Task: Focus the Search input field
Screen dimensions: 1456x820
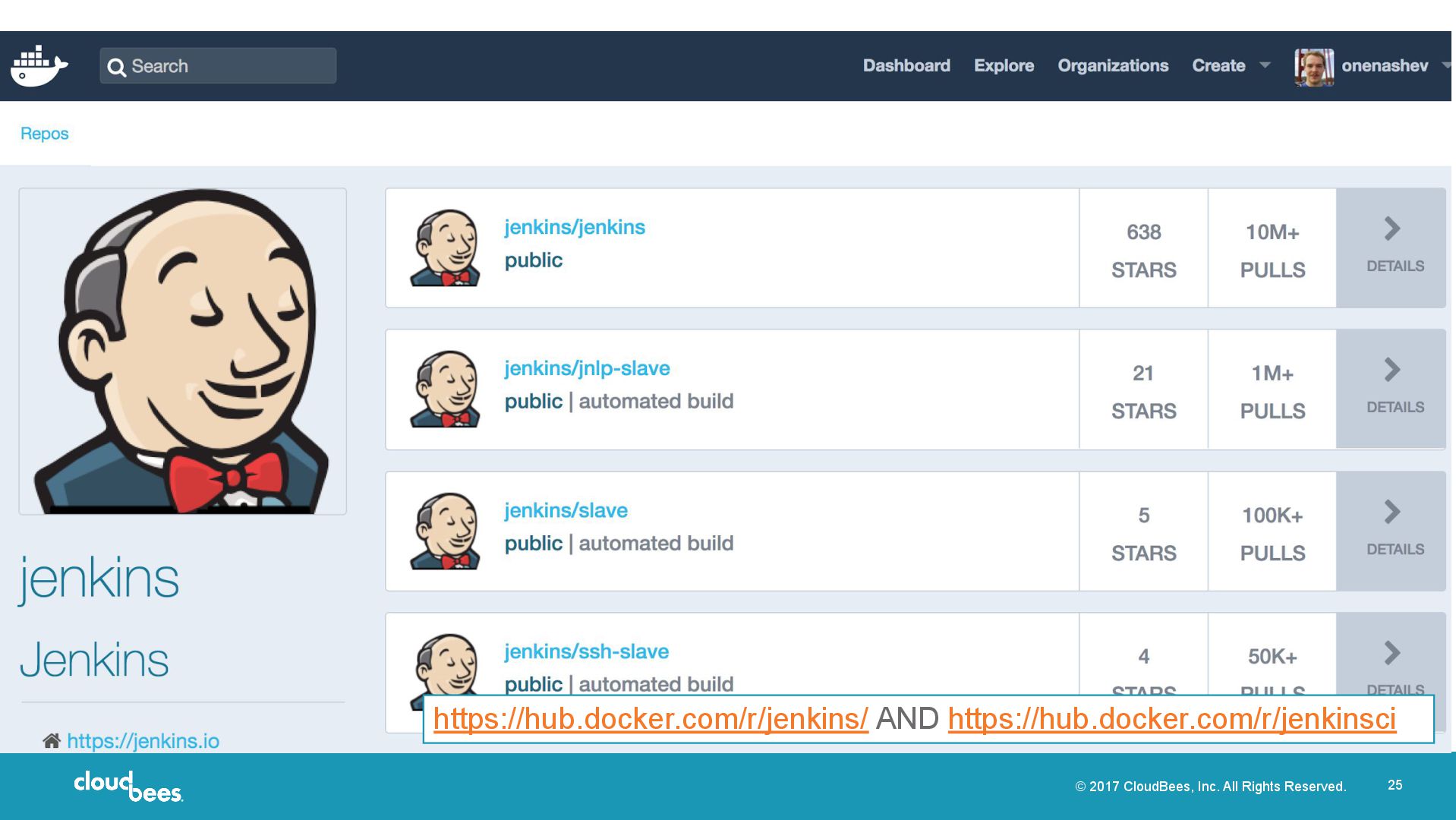Action: pos(218,66)
